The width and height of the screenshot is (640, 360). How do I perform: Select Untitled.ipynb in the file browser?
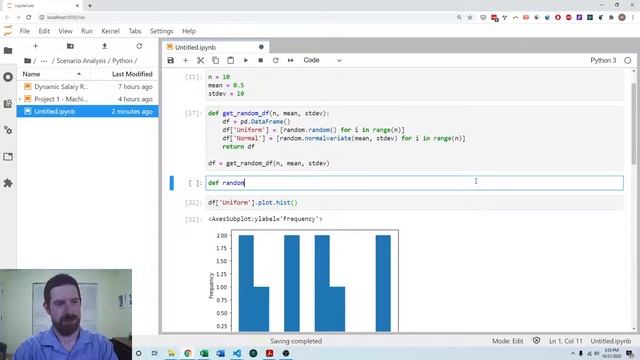coord(87,111)
